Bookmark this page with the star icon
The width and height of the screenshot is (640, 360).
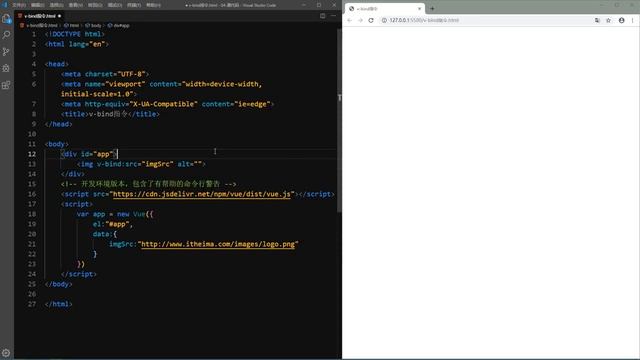pyautogui.click(x=609, y=20)
